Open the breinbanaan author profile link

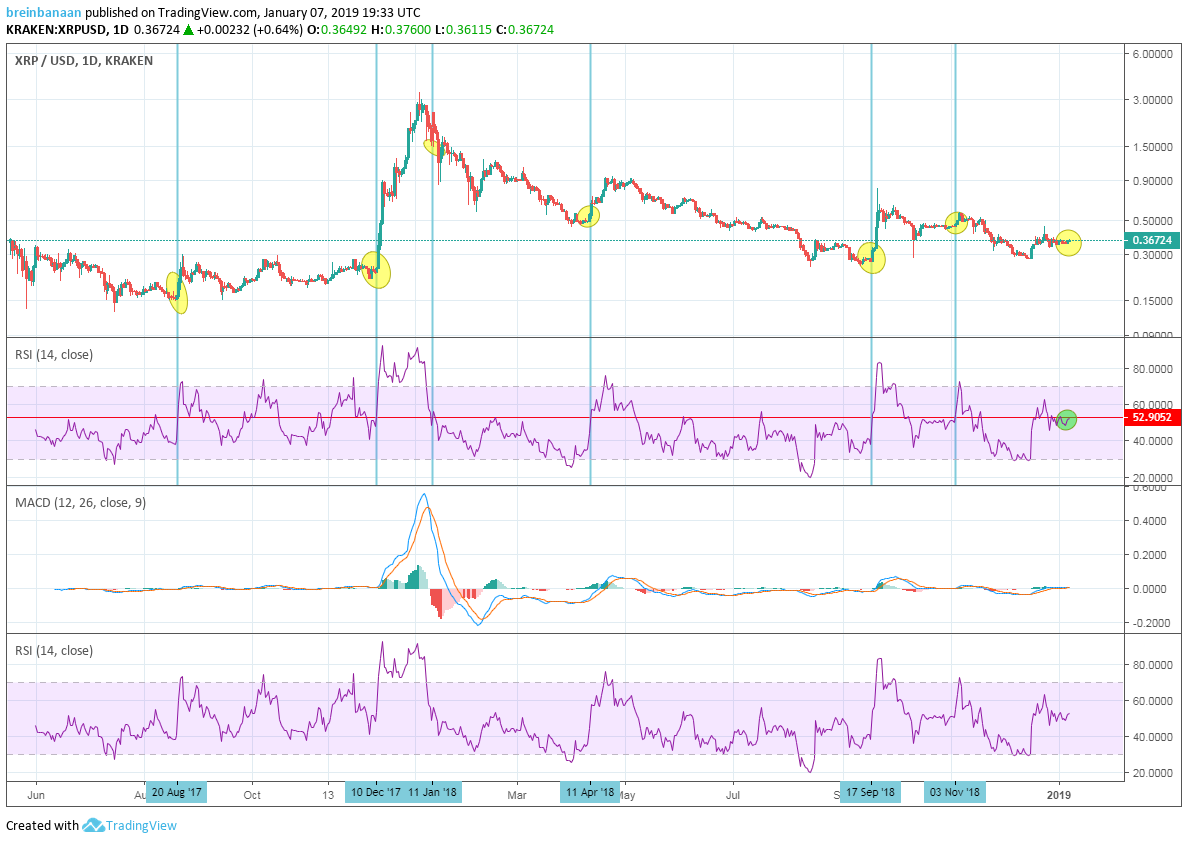point(44,13)
